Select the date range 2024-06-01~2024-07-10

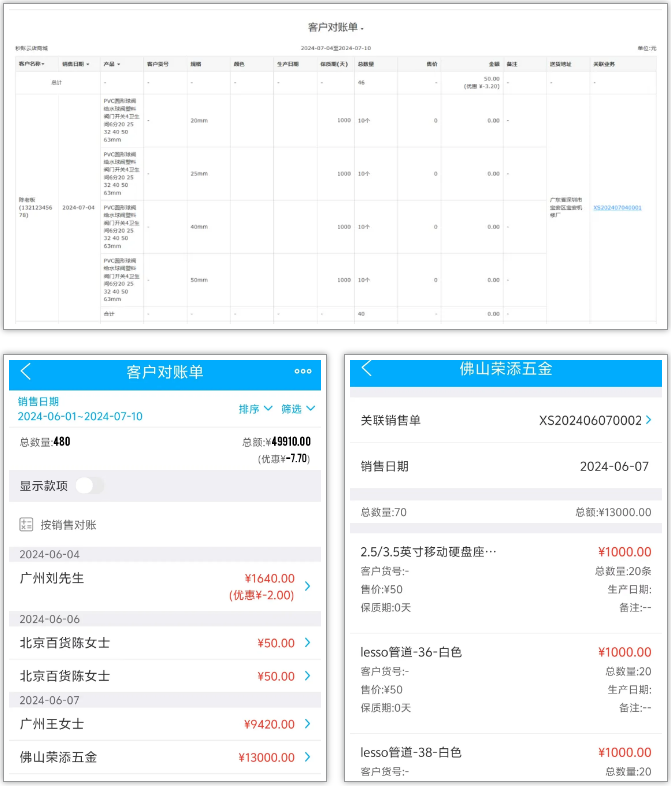(80, 417)
